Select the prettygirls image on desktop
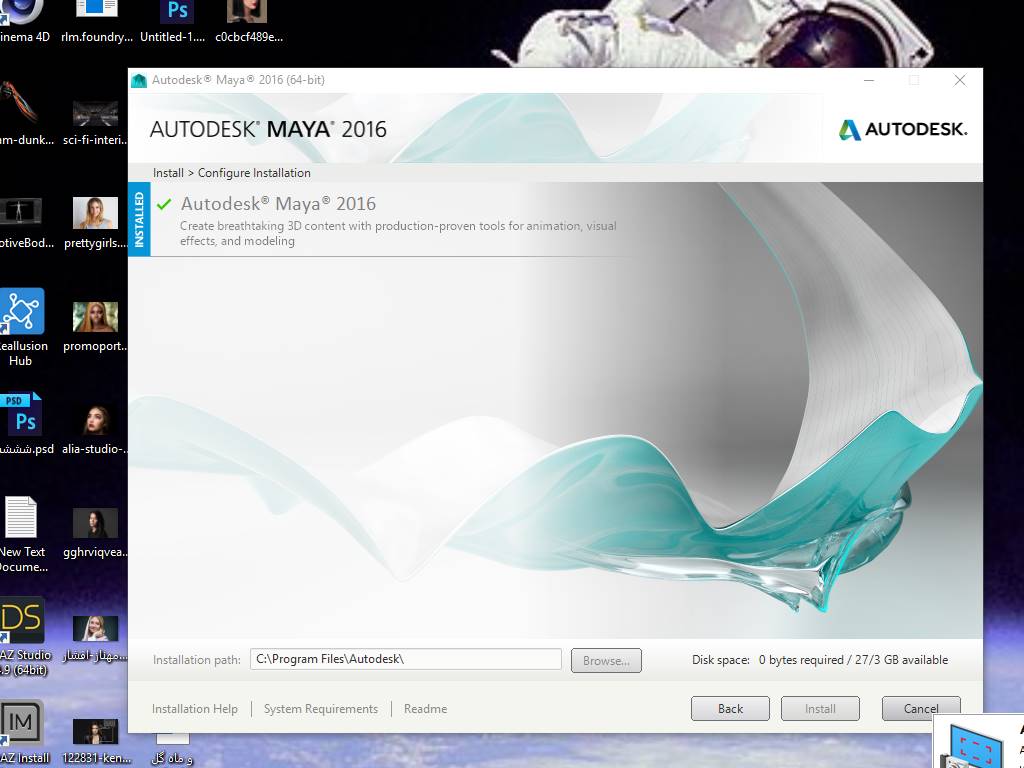Image resolution: width=1024 pixels, height=768 pixels. point(95,213)
